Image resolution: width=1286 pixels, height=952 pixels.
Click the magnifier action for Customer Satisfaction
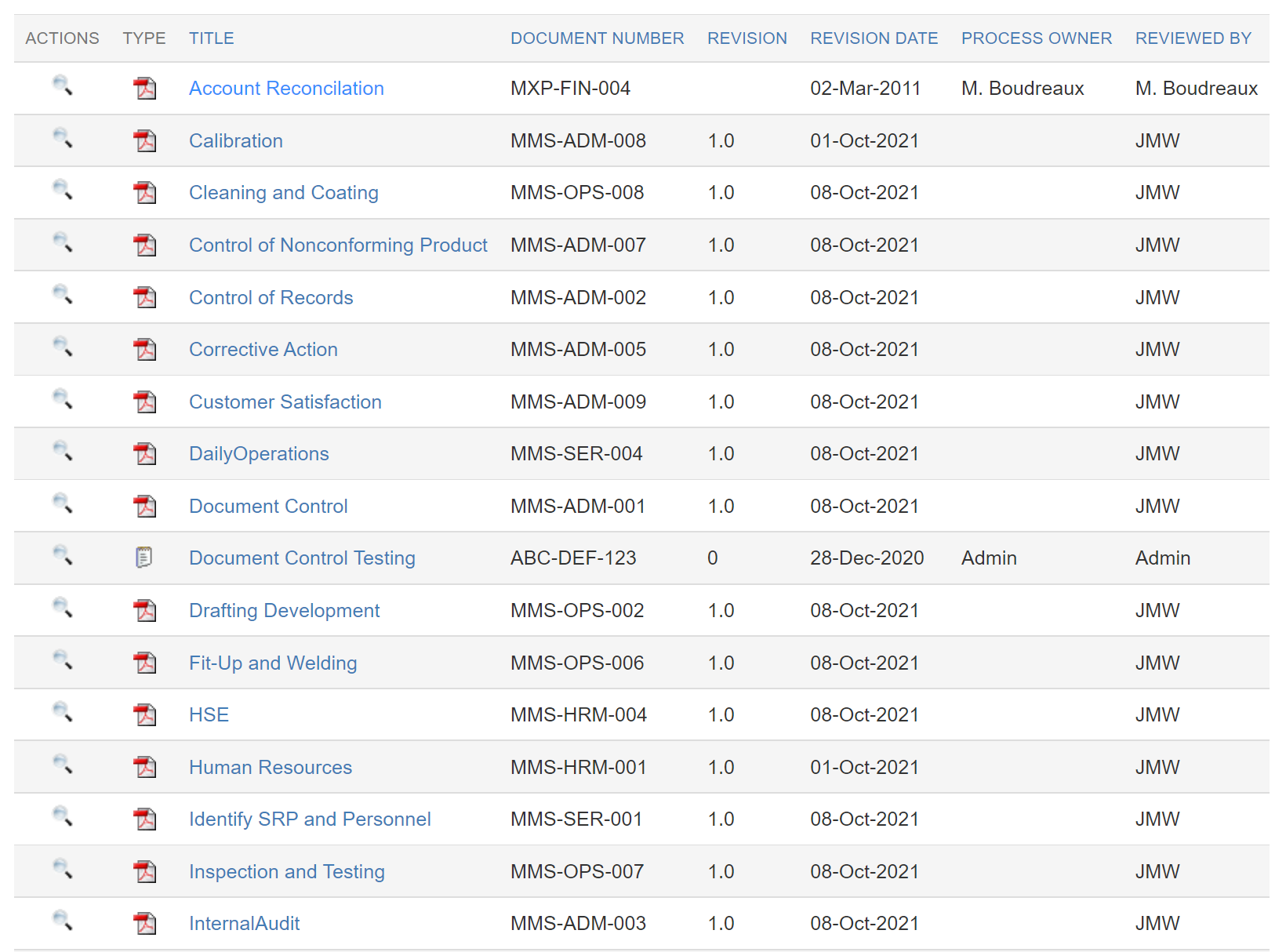63,402
